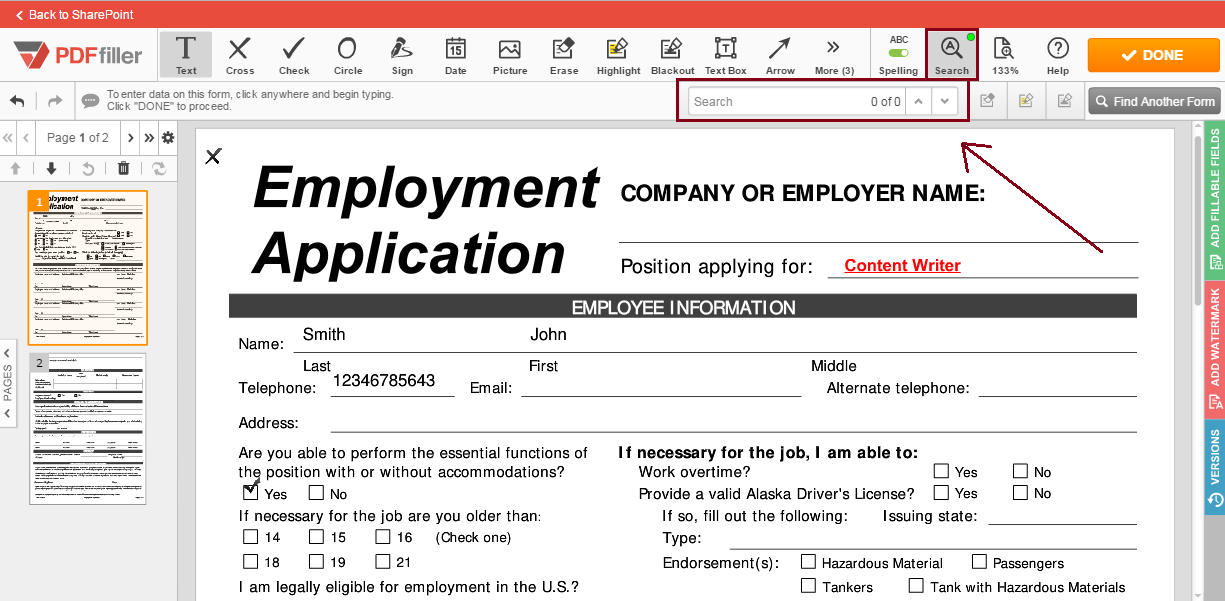Viewport: 1225px width, 601px height.
Task: Click the last name Smith
Action: [x=324, y=334]
